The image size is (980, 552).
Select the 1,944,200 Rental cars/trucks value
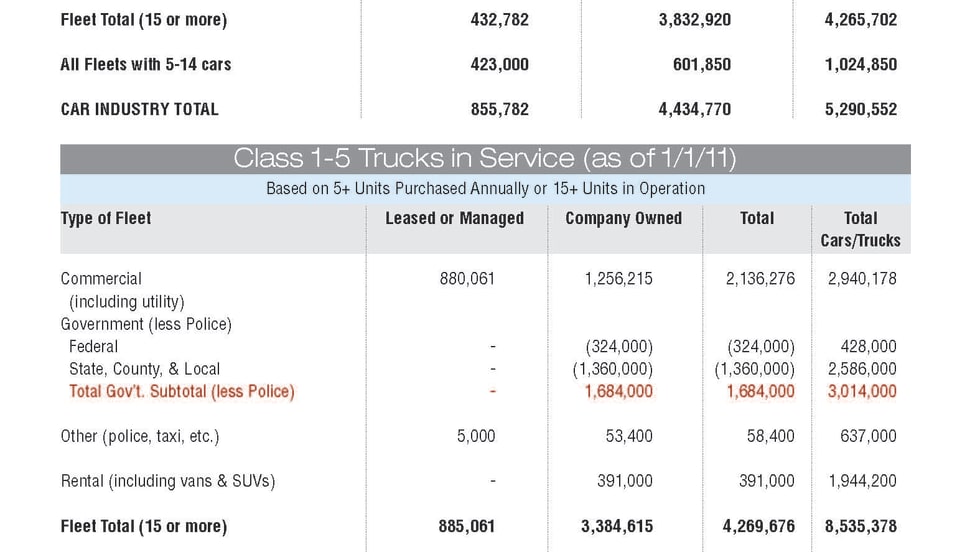(x=862, y=481)
